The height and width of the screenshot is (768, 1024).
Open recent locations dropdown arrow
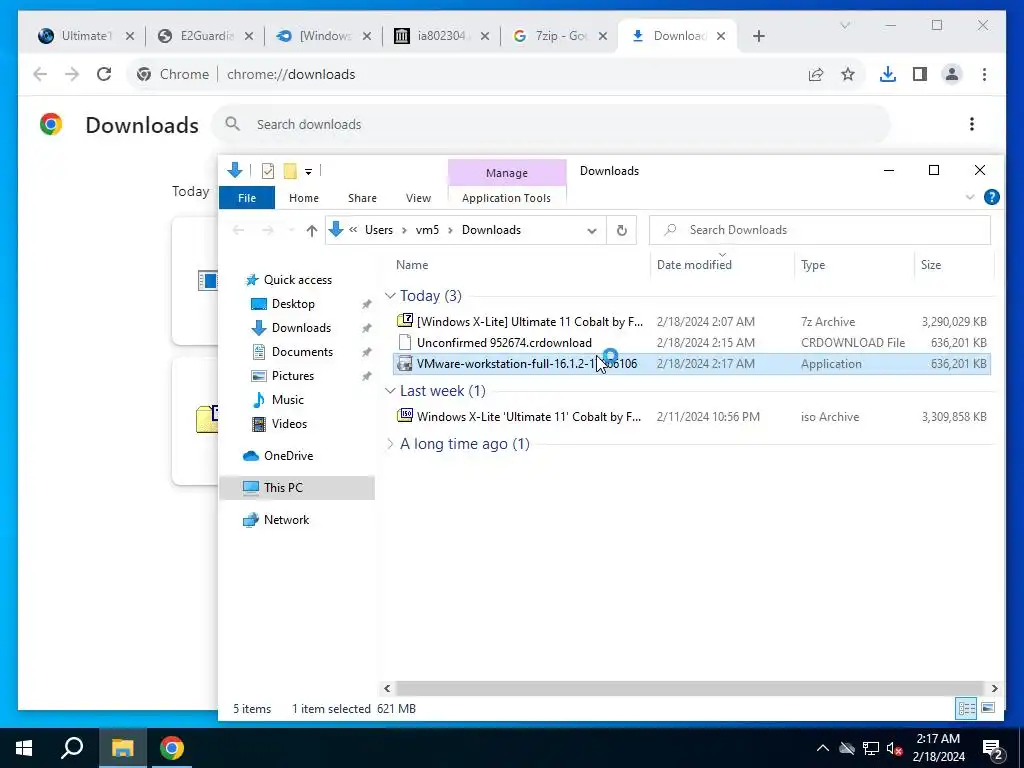tap(292, 231)
